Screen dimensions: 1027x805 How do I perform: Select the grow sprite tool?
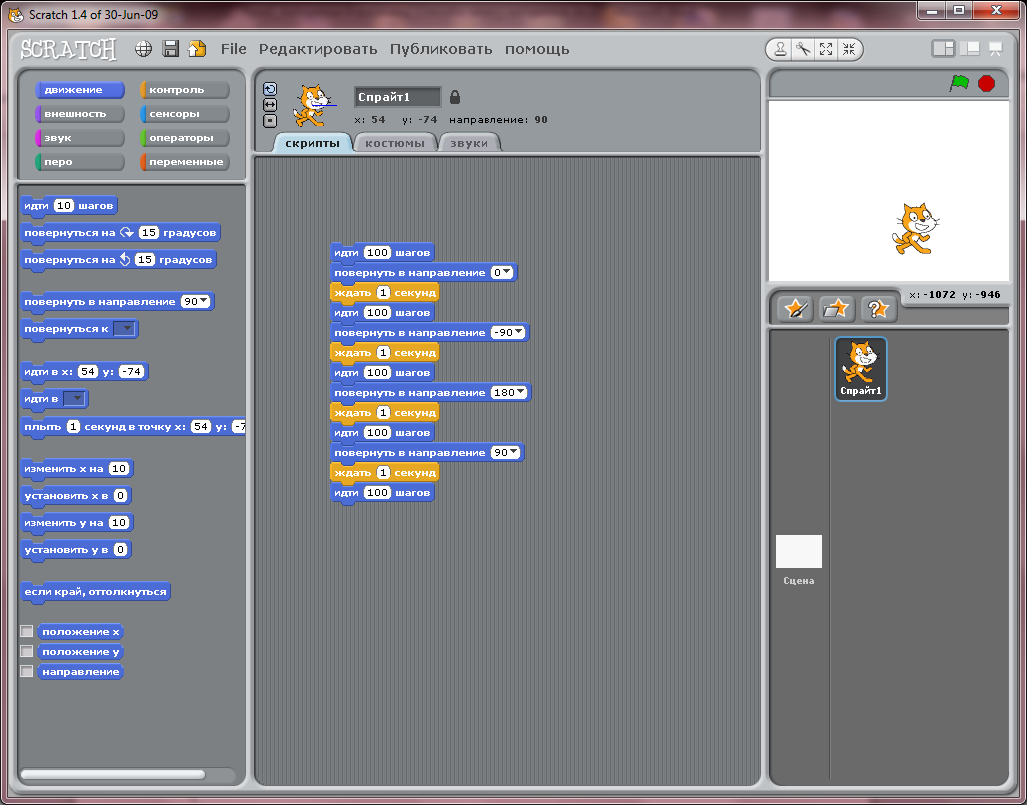(x=826, y=48)
